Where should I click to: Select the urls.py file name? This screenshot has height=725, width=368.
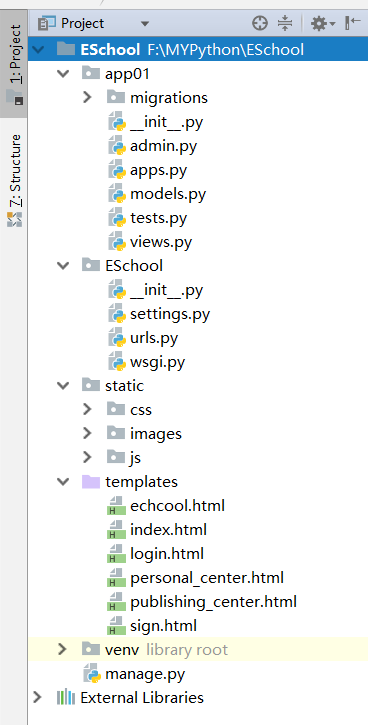pos(154,338)
